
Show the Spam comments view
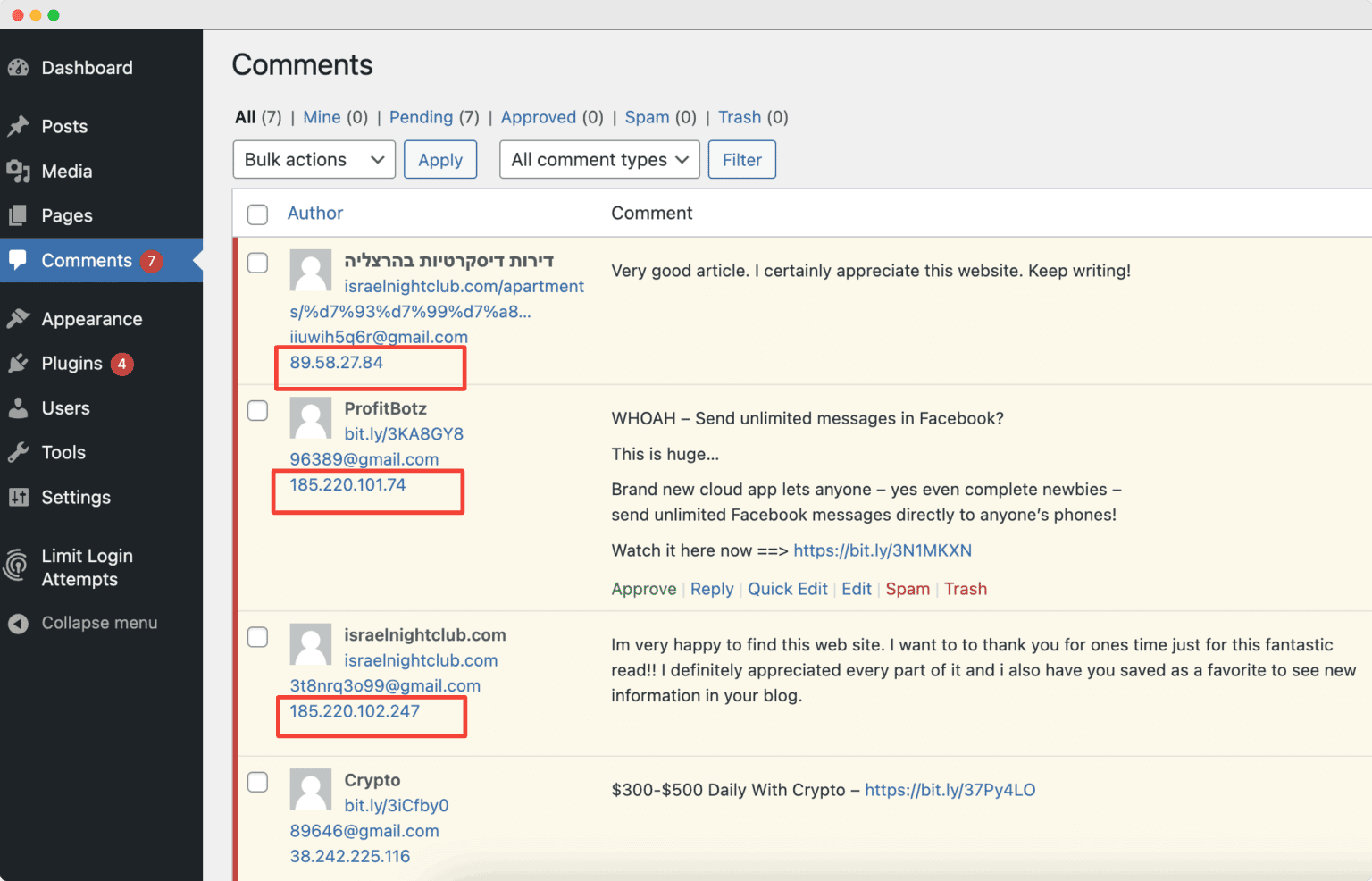pos(647,117)
